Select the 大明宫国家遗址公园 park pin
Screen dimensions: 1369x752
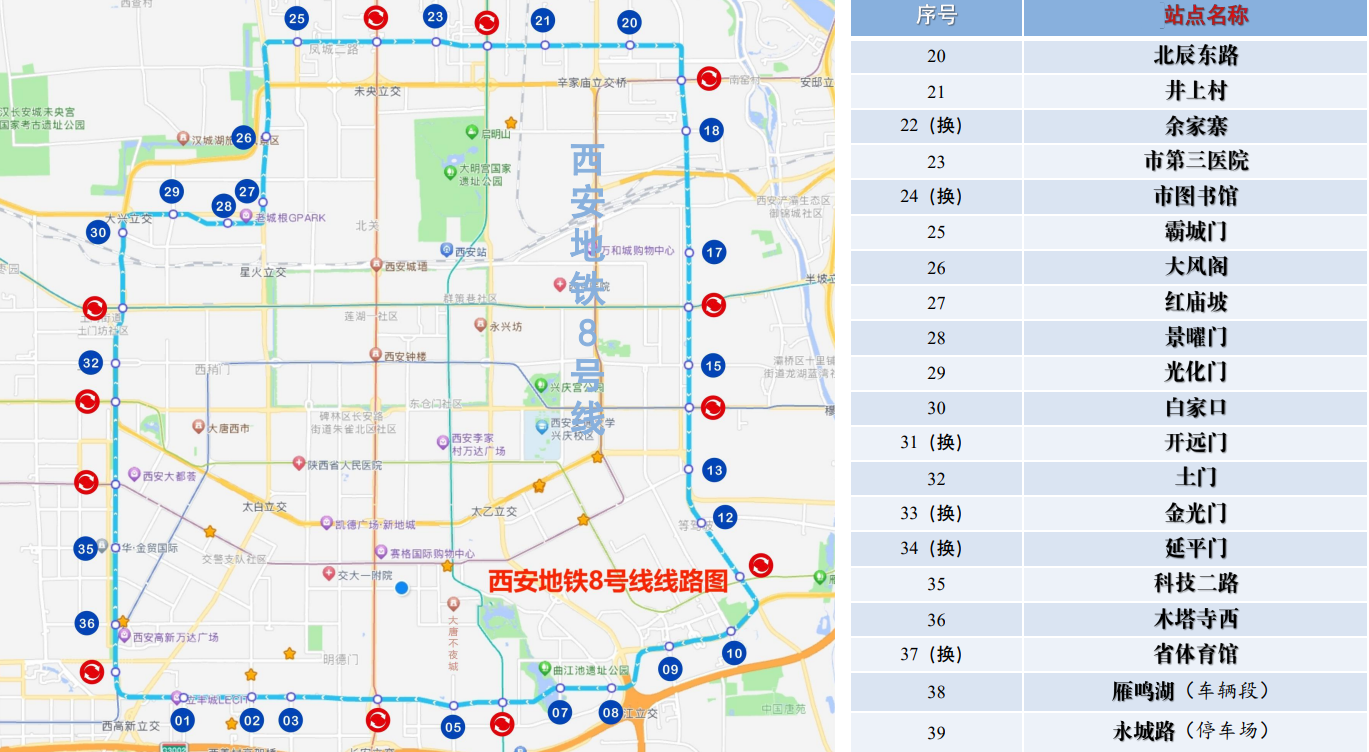point(450,172)
